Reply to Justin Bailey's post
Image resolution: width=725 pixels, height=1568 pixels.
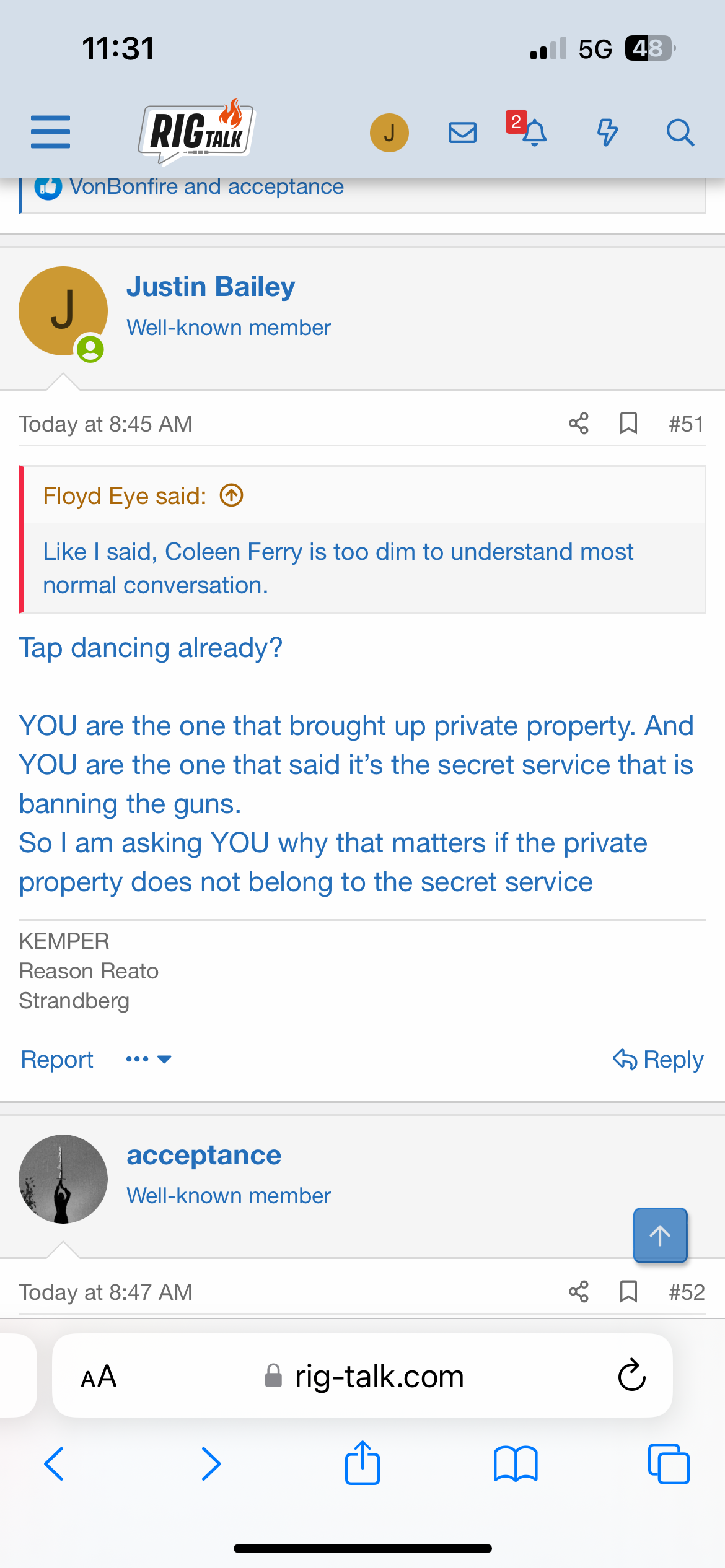coord(658,1059)
